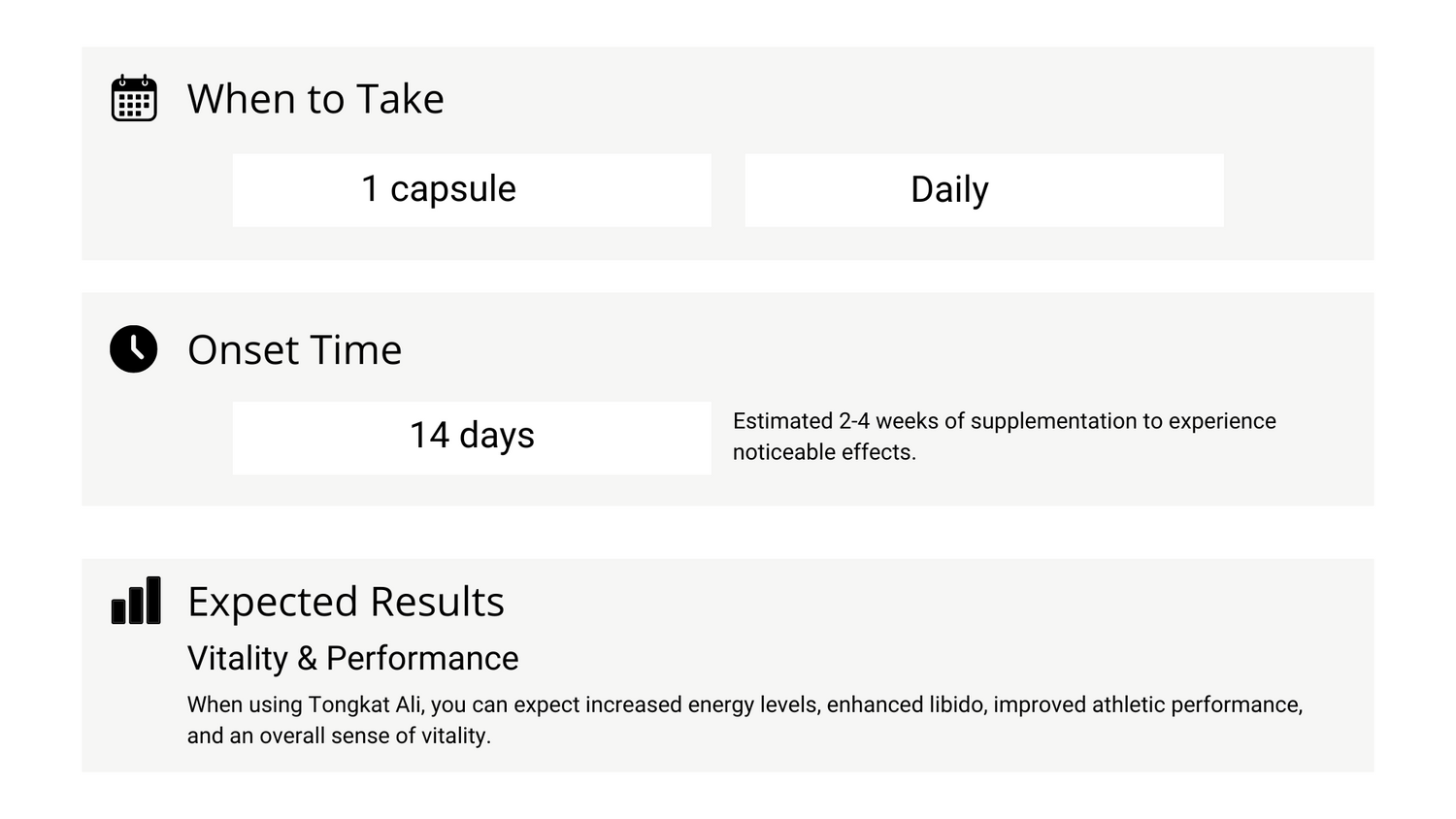
Task: Click the Estimated 2-4 weeks description text
Action: pos(1005,437)
